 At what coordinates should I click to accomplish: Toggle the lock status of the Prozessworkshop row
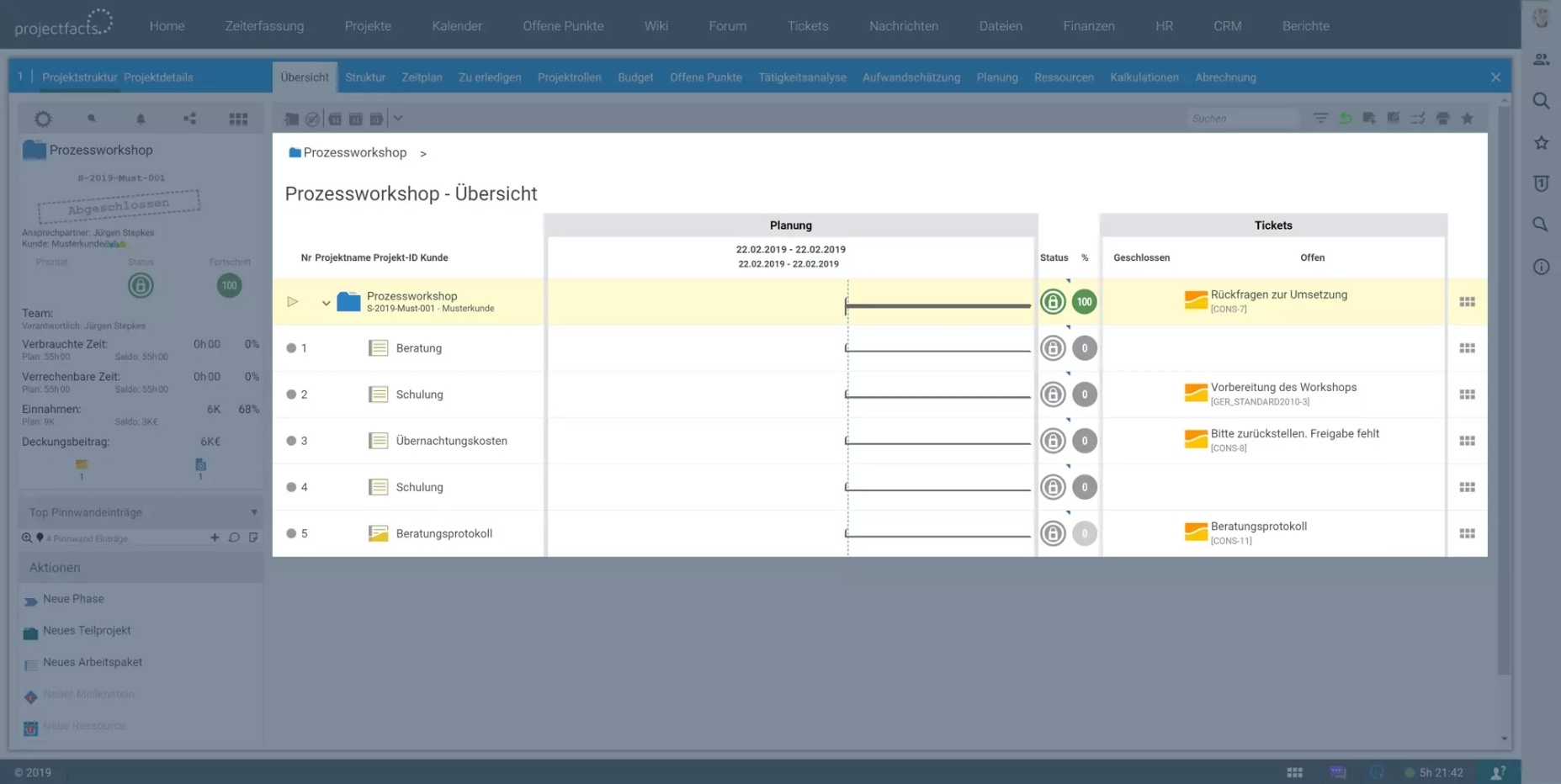coord(1053,302)
